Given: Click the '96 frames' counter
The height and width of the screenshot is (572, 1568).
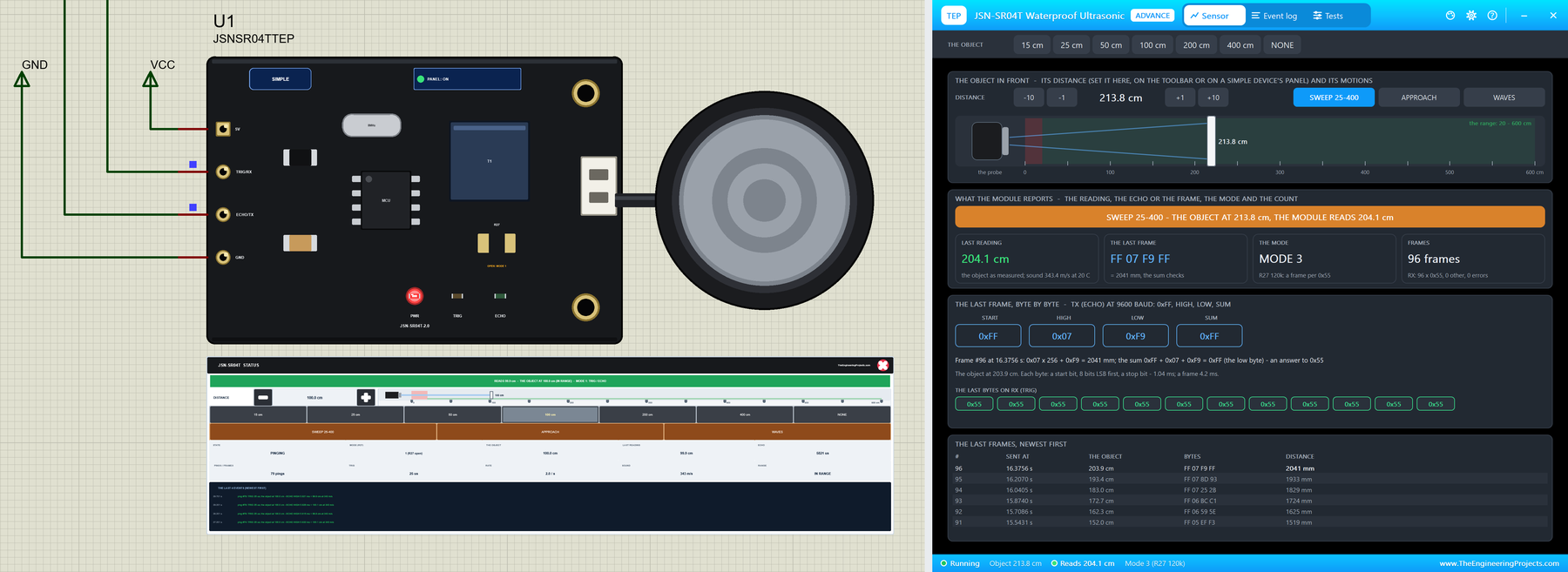Looking at the screenshot, I should (1434, 259).
